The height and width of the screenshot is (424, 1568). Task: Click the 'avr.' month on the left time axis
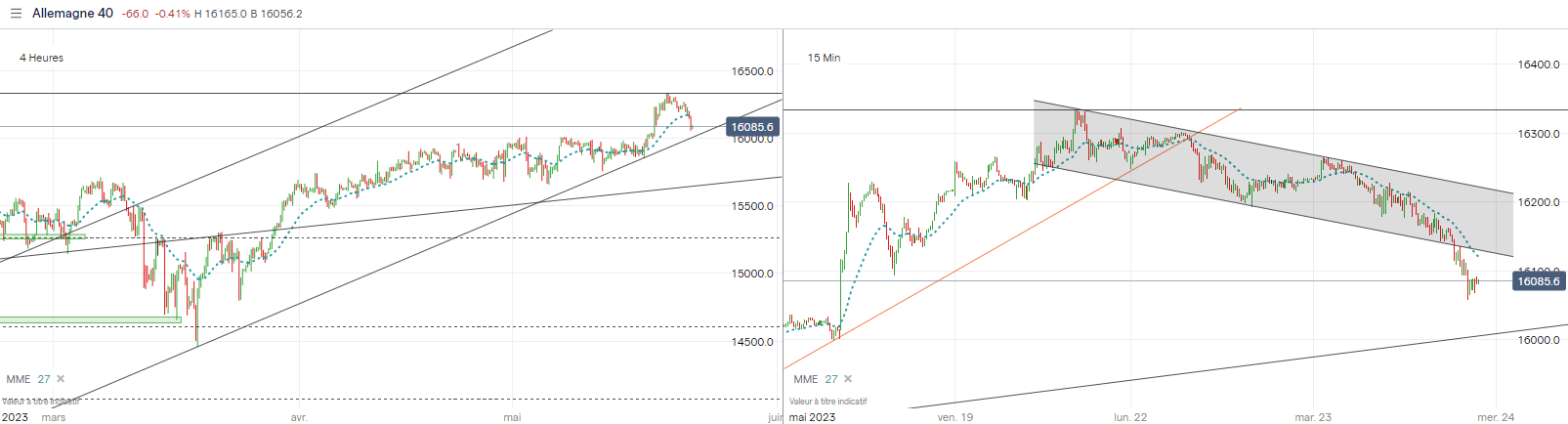[299, 417]
